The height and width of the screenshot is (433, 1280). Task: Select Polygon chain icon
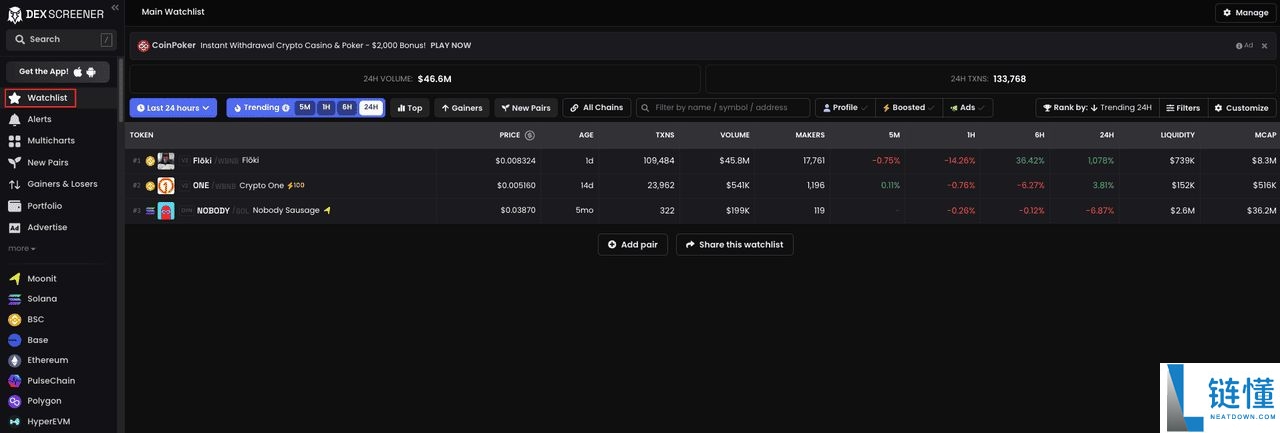point(15,401)
